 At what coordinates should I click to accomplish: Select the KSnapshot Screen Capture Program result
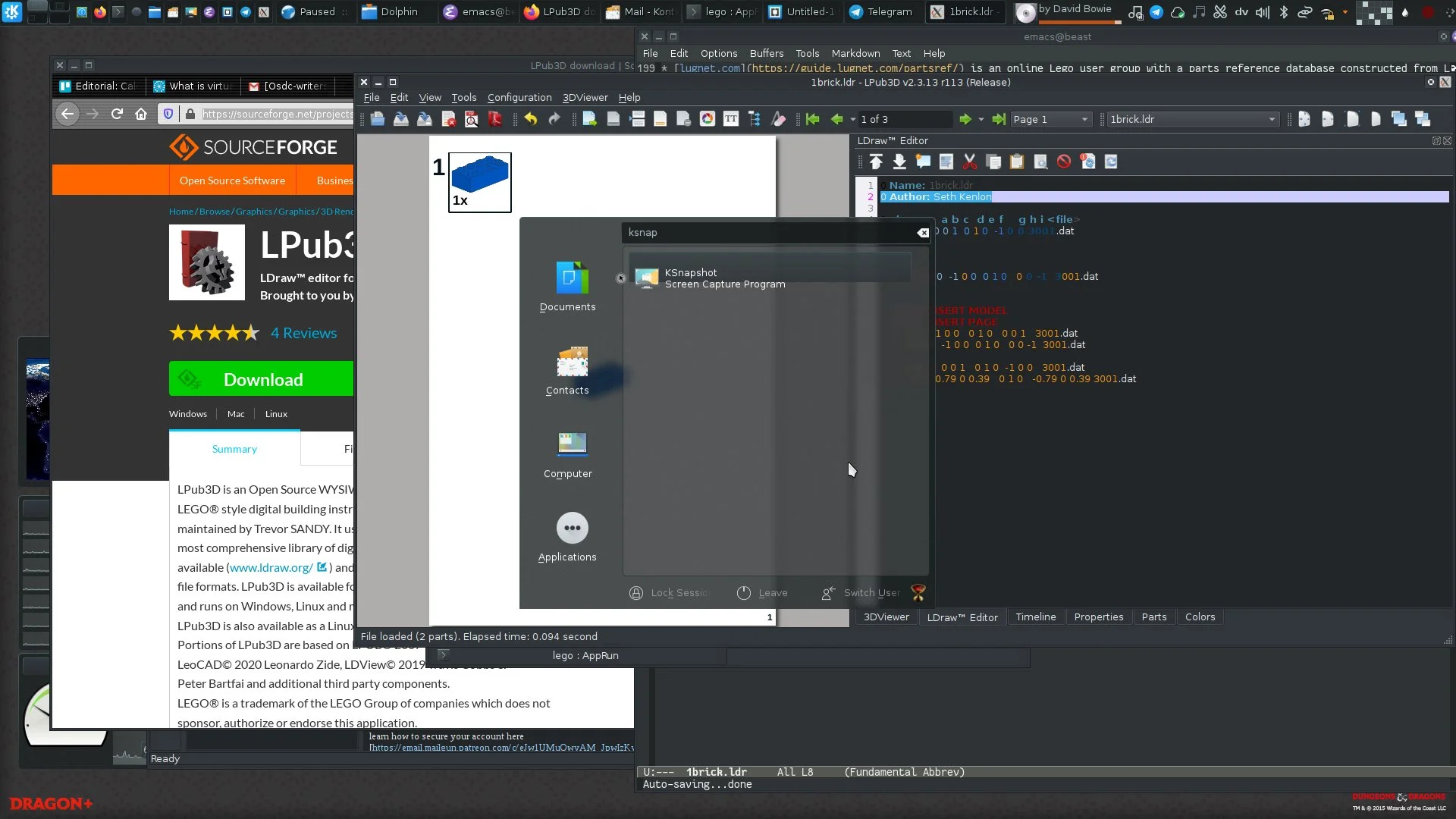point(767,278)
